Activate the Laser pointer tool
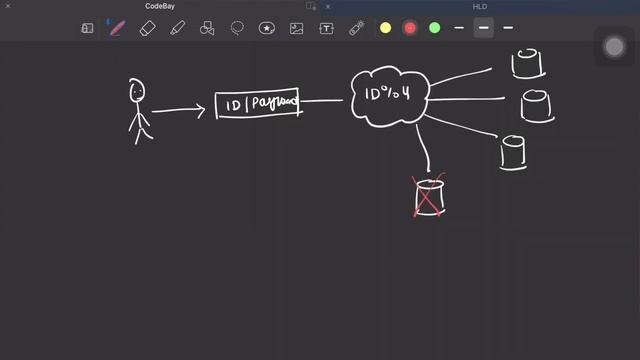 coord(356,28)
